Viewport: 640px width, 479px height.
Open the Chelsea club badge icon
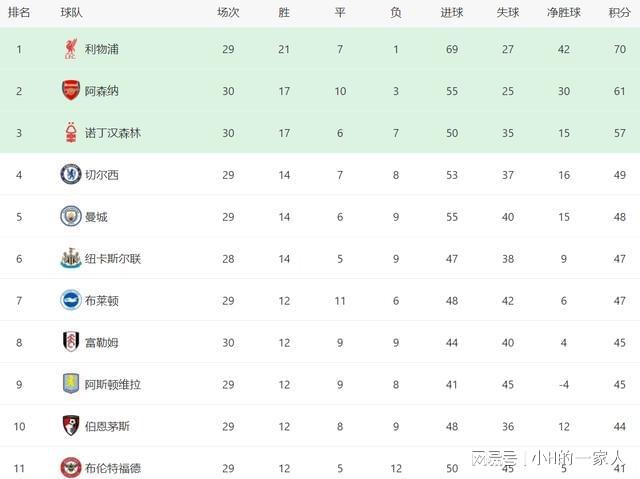(x=71, y=174)
